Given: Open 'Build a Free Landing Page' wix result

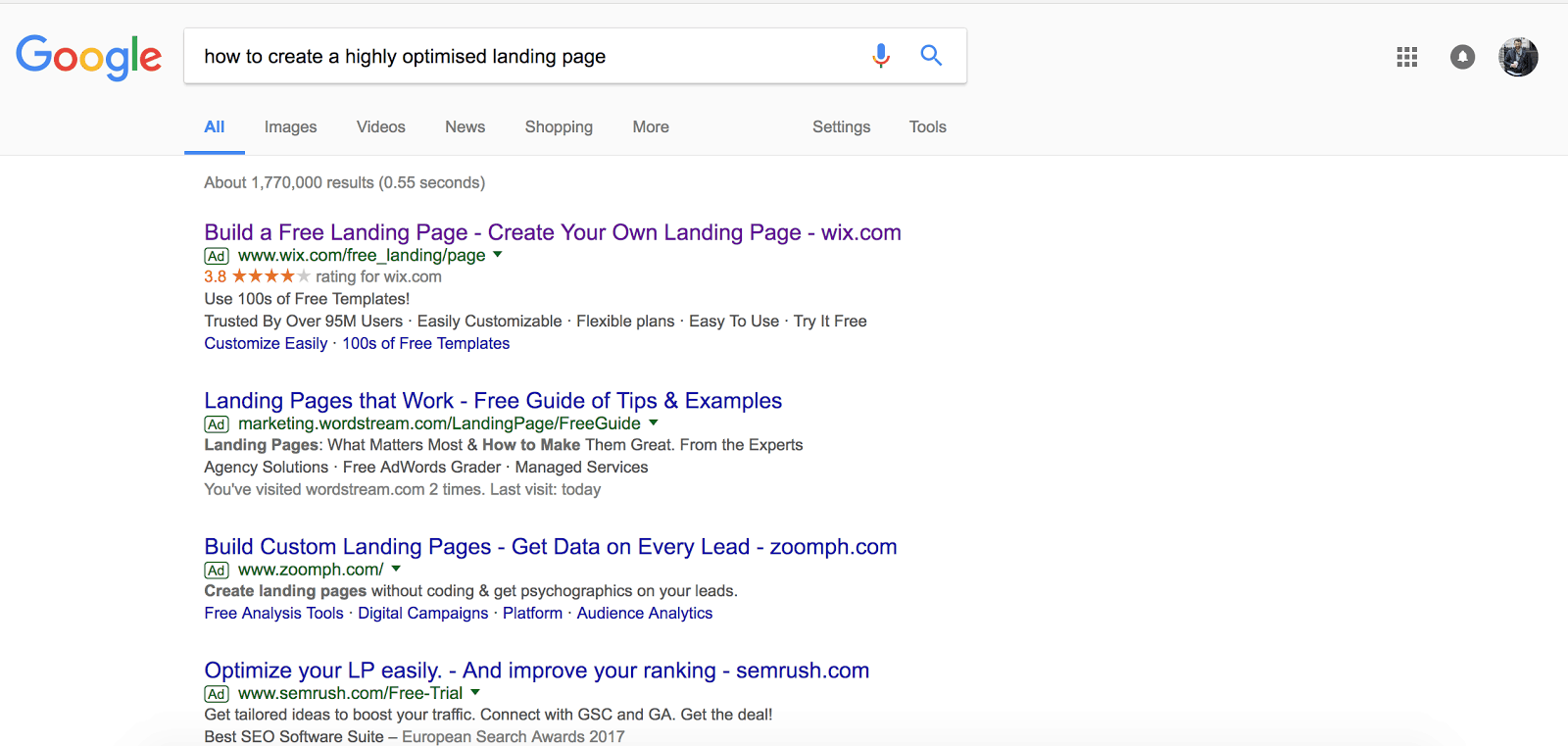Looking at the screenshot, I should click(553, 232).
